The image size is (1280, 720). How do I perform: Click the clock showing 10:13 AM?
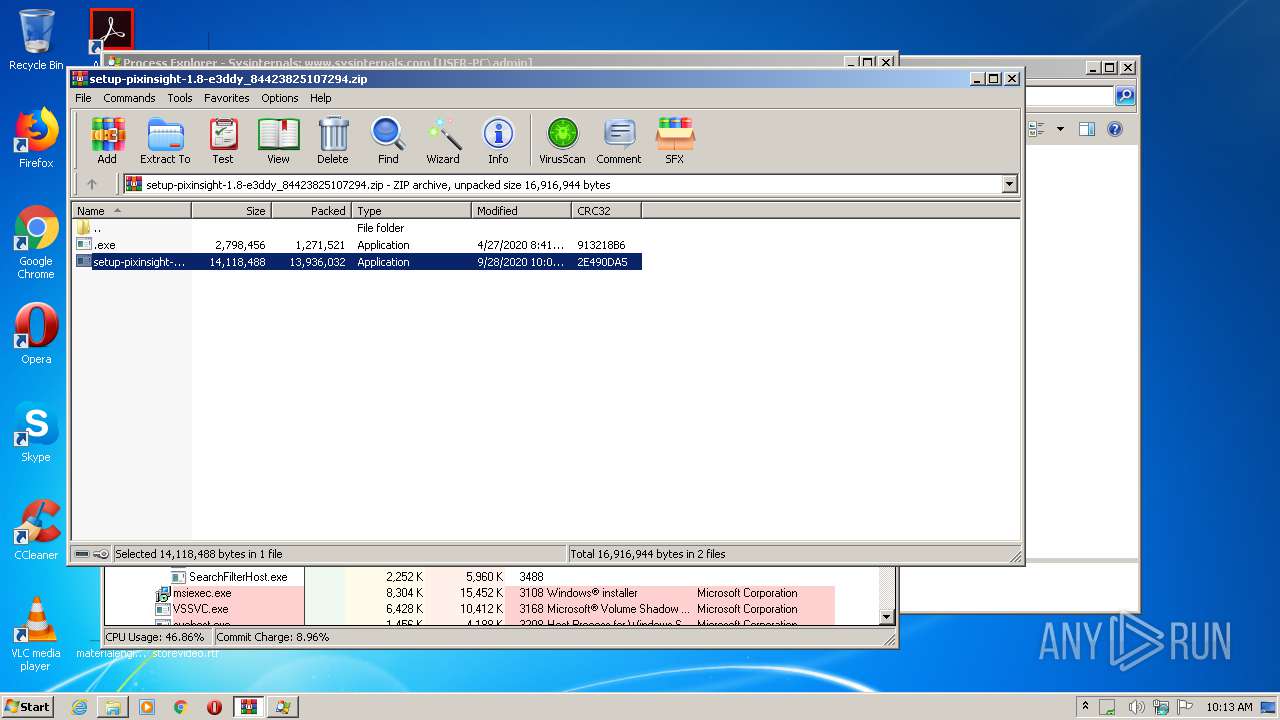pyautogui.click(x=1228, y=707)
